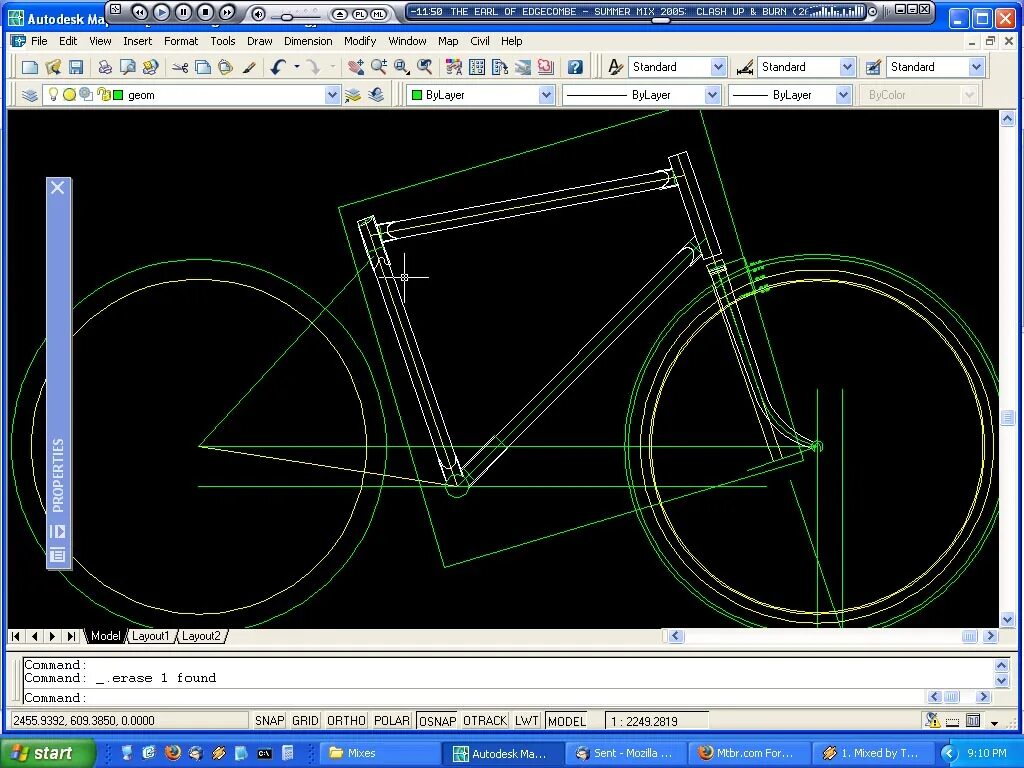Open Dimension Style manager icon
Viewport: 1024px width, 768px height.
pos(744,67)
